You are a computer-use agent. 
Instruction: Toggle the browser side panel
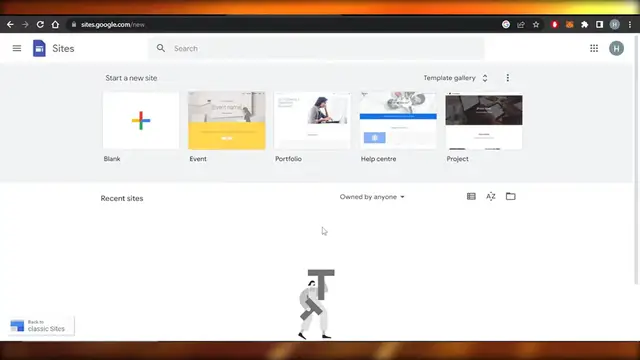point(599,24)
